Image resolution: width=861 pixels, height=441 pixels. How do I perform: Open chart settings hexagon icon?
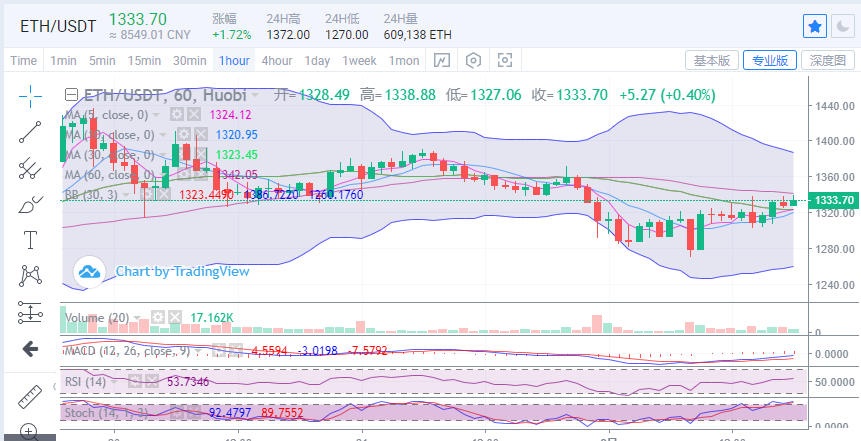[x=473, y=60]
